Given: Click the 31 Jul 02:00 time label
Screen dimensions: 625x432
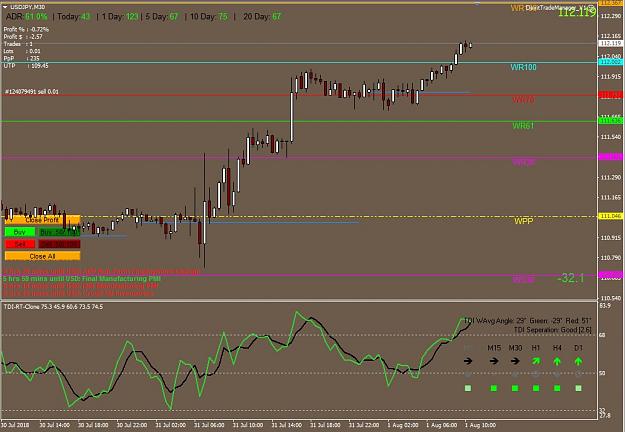Looking at the screenshot, I should click(x=171, y=425).
